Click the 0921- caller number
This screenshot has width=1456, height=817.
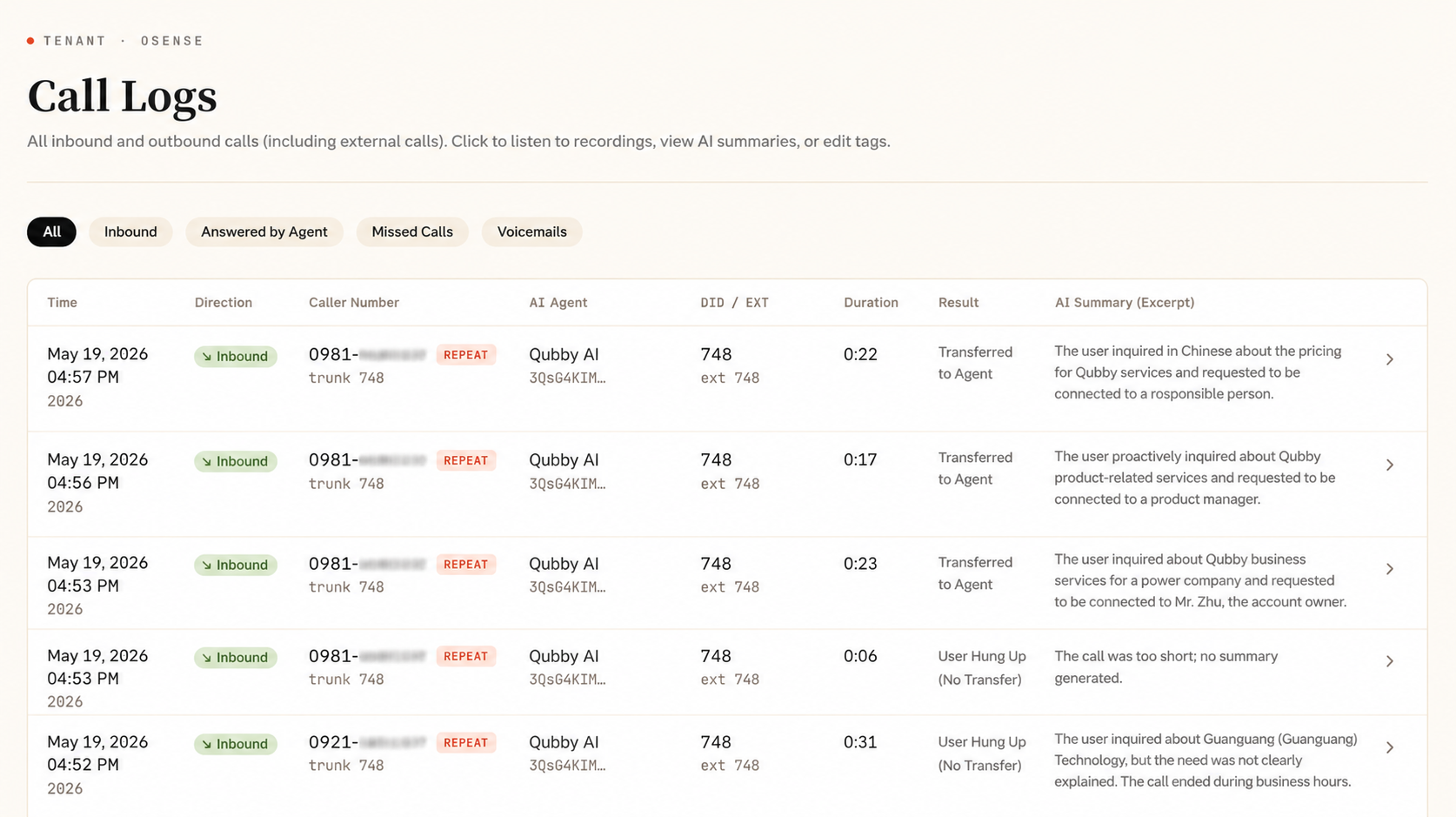367,742
